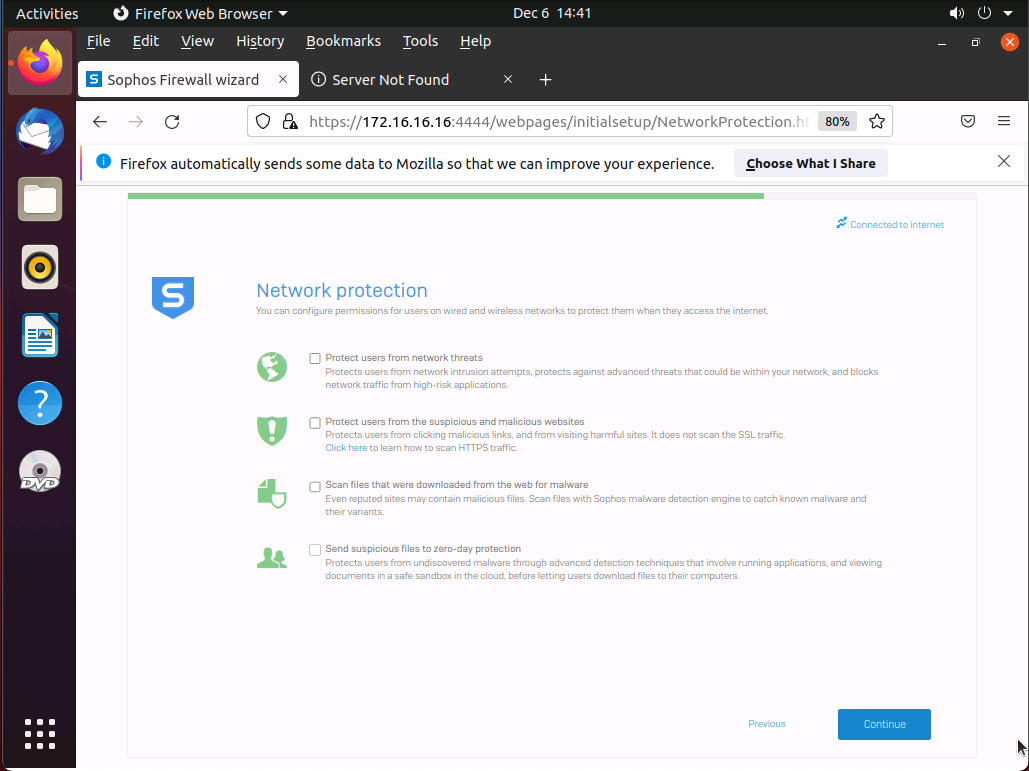Check Protect users from suspicious and malicious websites
The width and height of the screenshot is (1029, 771).
point(315,422)
